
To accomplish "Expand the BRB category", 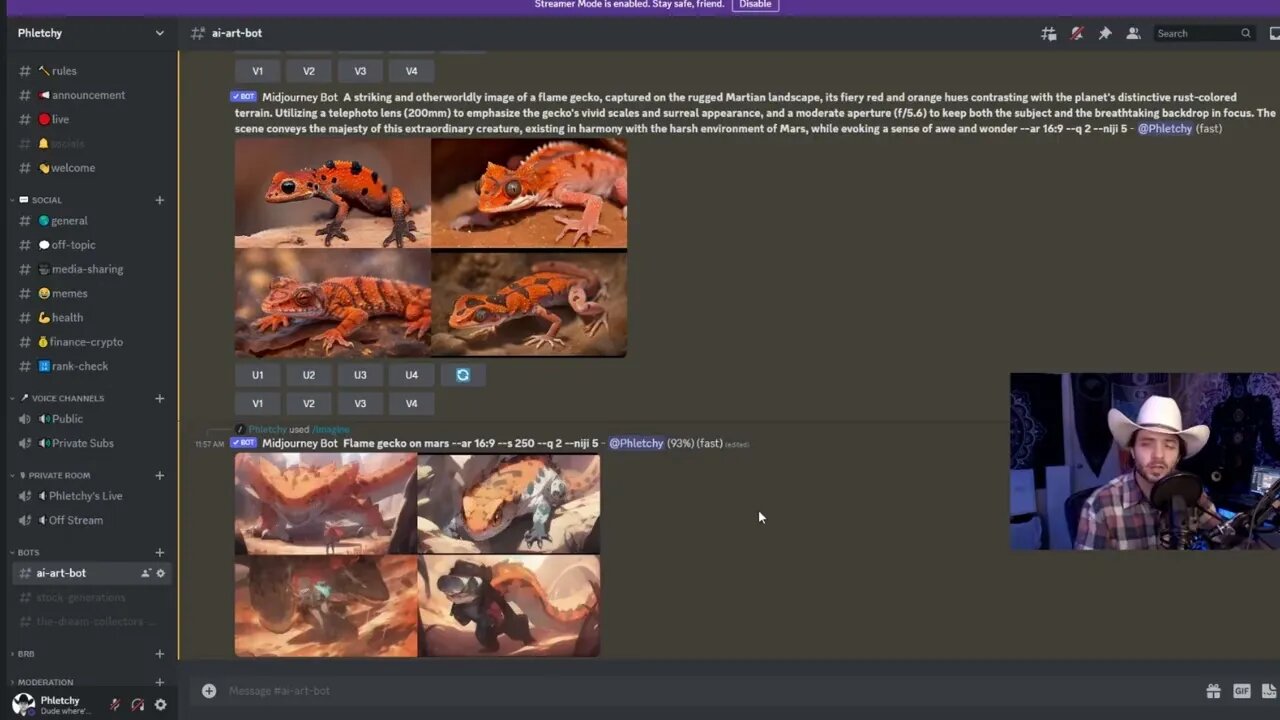I will (x=25, y=654).
